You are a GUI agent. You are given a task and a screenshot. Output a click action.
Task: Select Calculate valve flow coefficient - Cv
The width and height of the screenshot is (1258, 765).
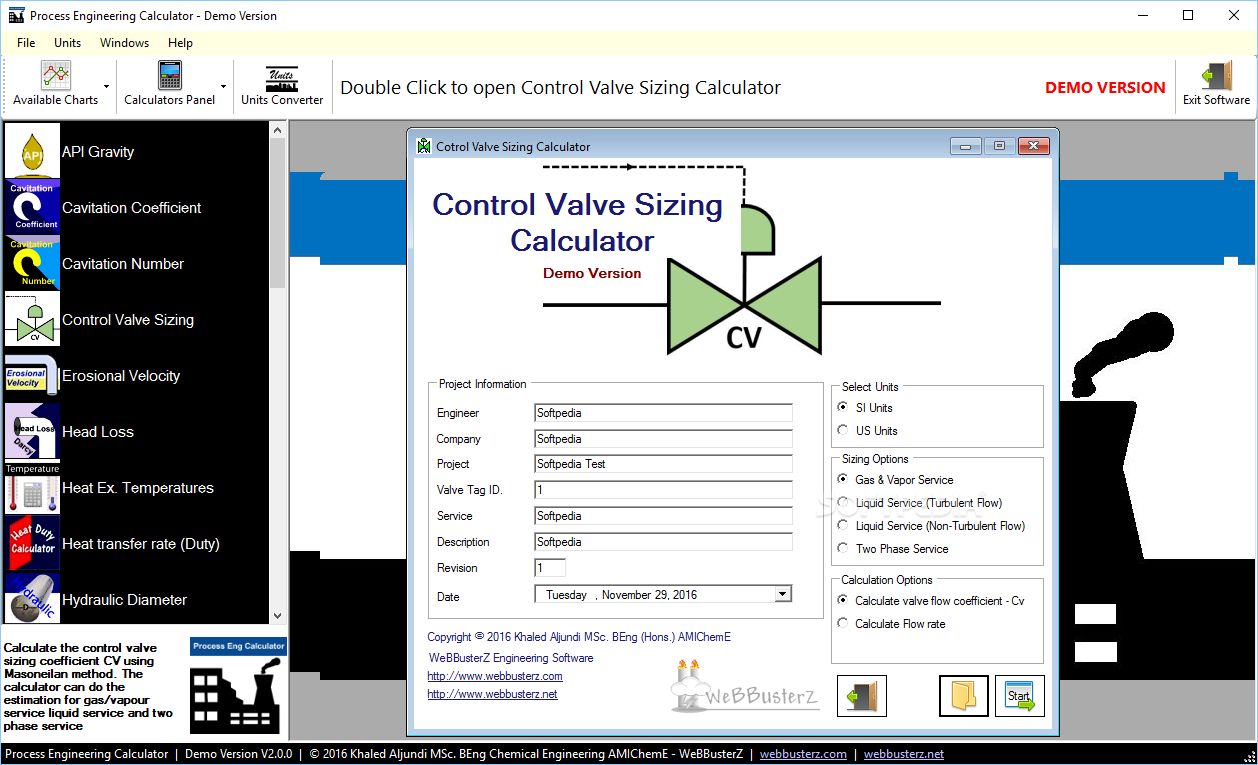[843, 601]
